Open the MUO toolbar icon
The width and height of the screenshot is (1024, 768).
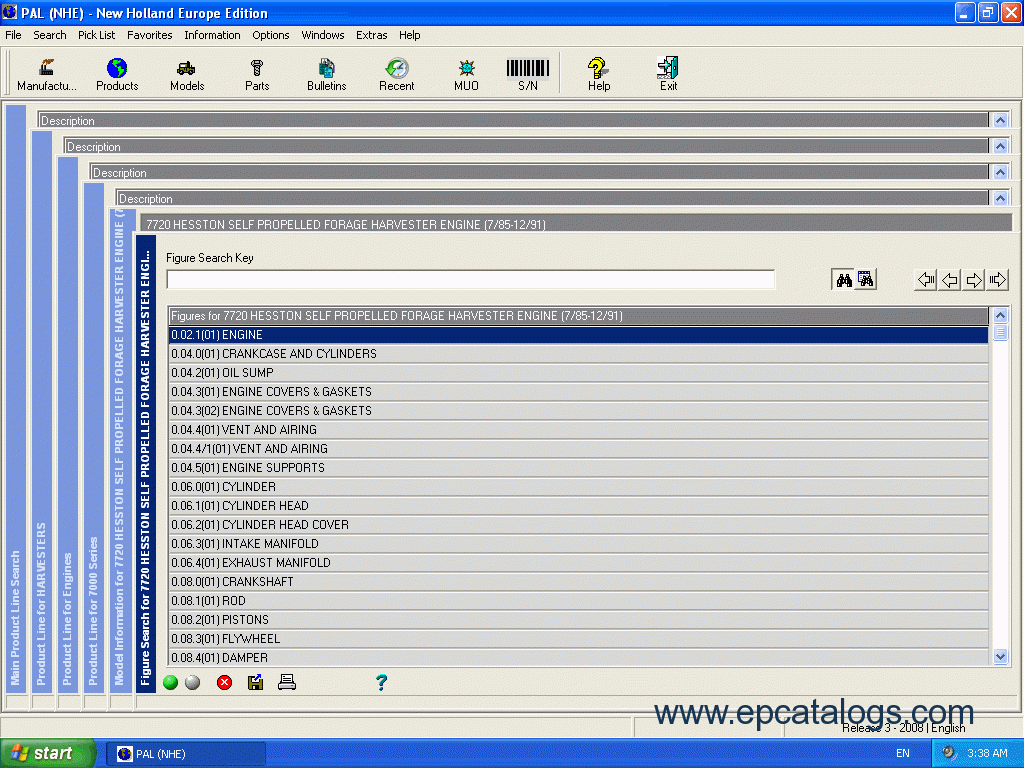466,74
